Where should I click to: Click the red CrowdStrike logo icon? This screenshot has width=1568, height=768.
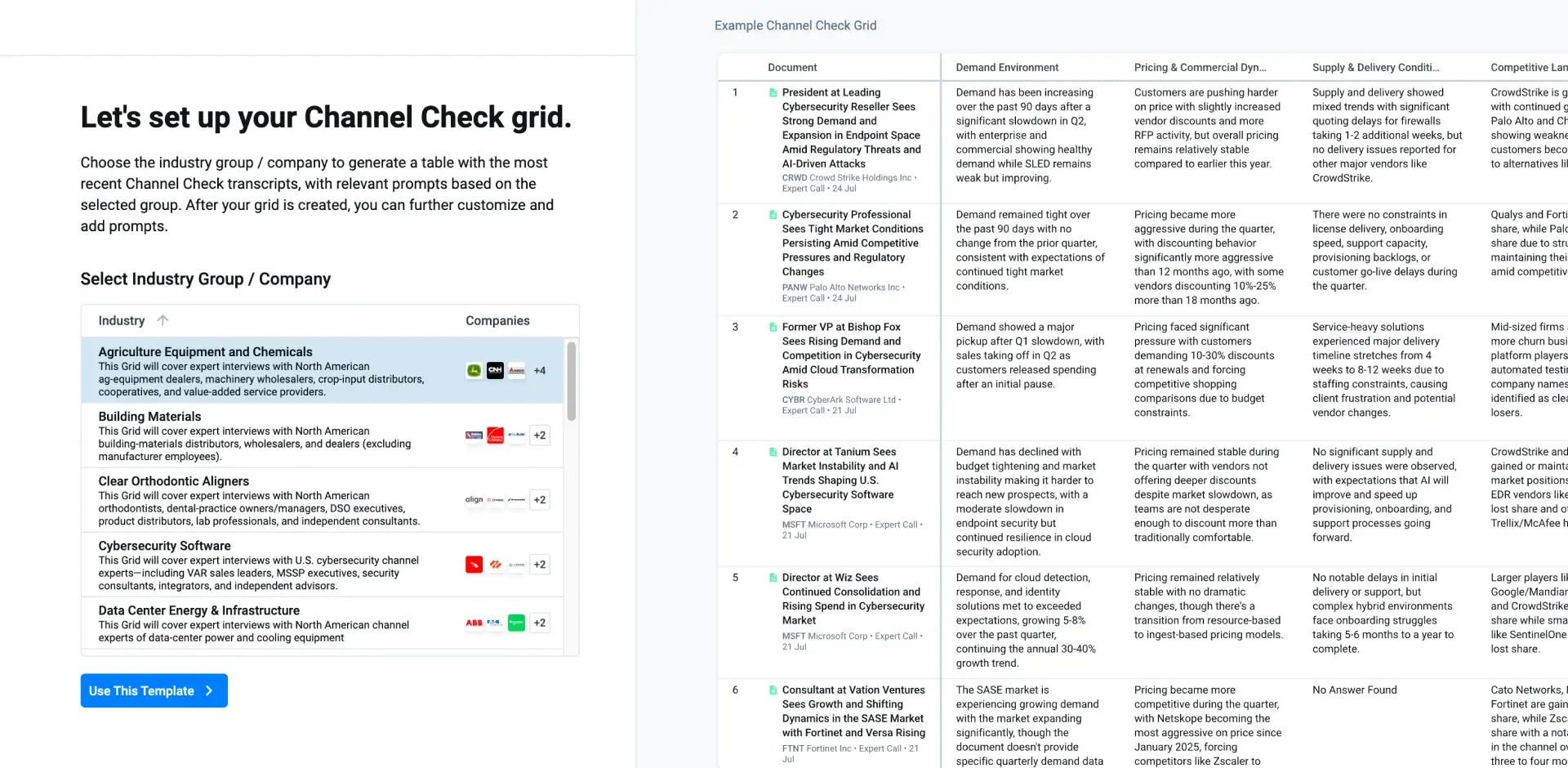pyautogui.click(x=474, y=565)
